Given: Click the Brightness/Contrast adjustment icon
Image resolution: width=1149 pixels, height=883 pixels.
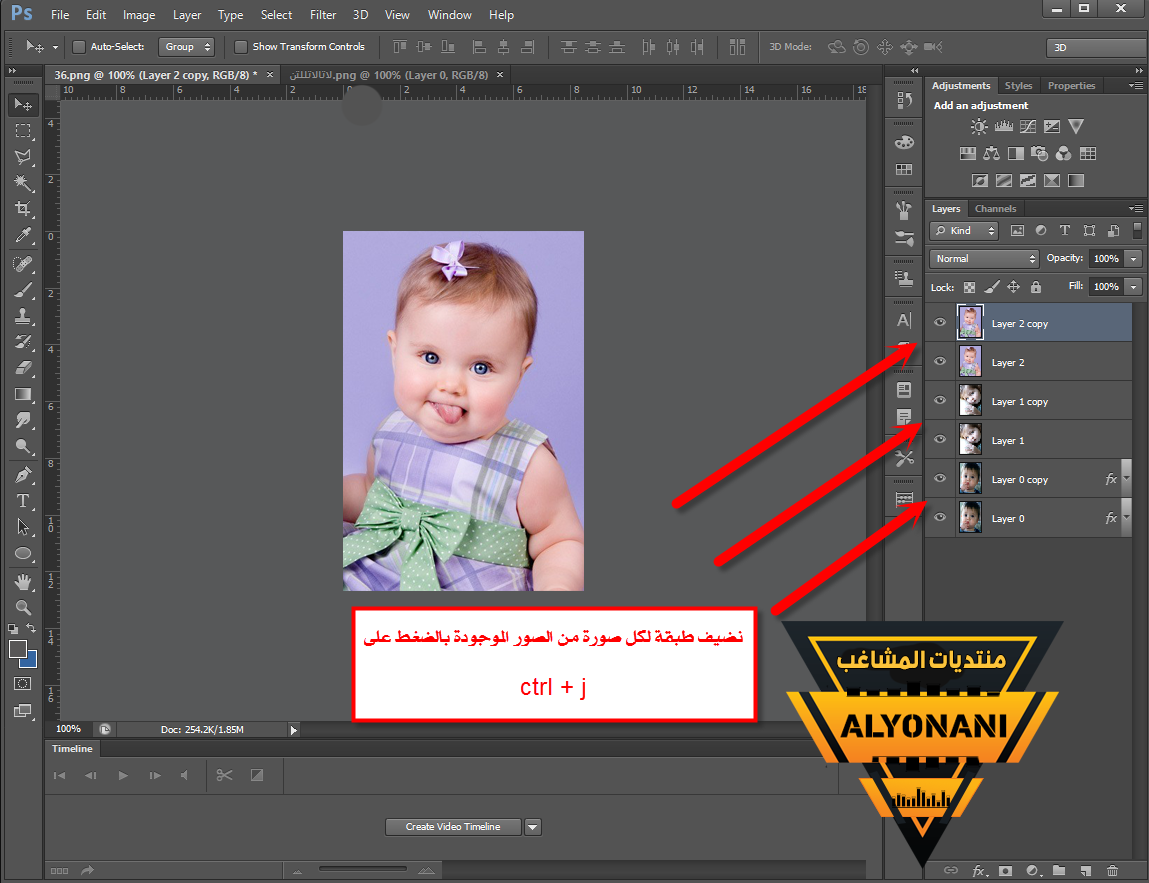Looking at the screenshot, I should [x=979, y=127].
